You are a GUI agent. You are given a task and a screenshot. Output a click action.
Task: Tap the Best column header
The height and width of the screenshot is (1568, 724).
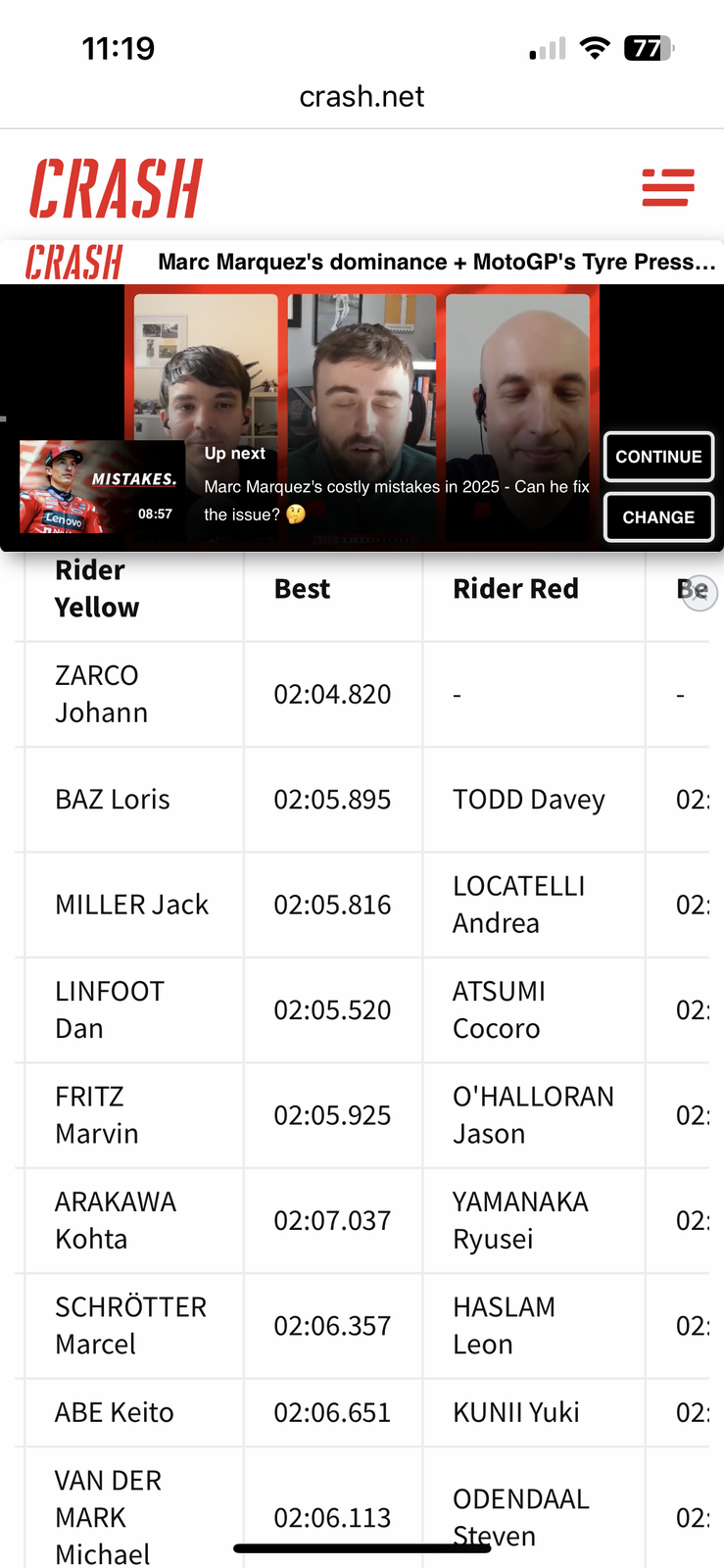coord(302,589)
